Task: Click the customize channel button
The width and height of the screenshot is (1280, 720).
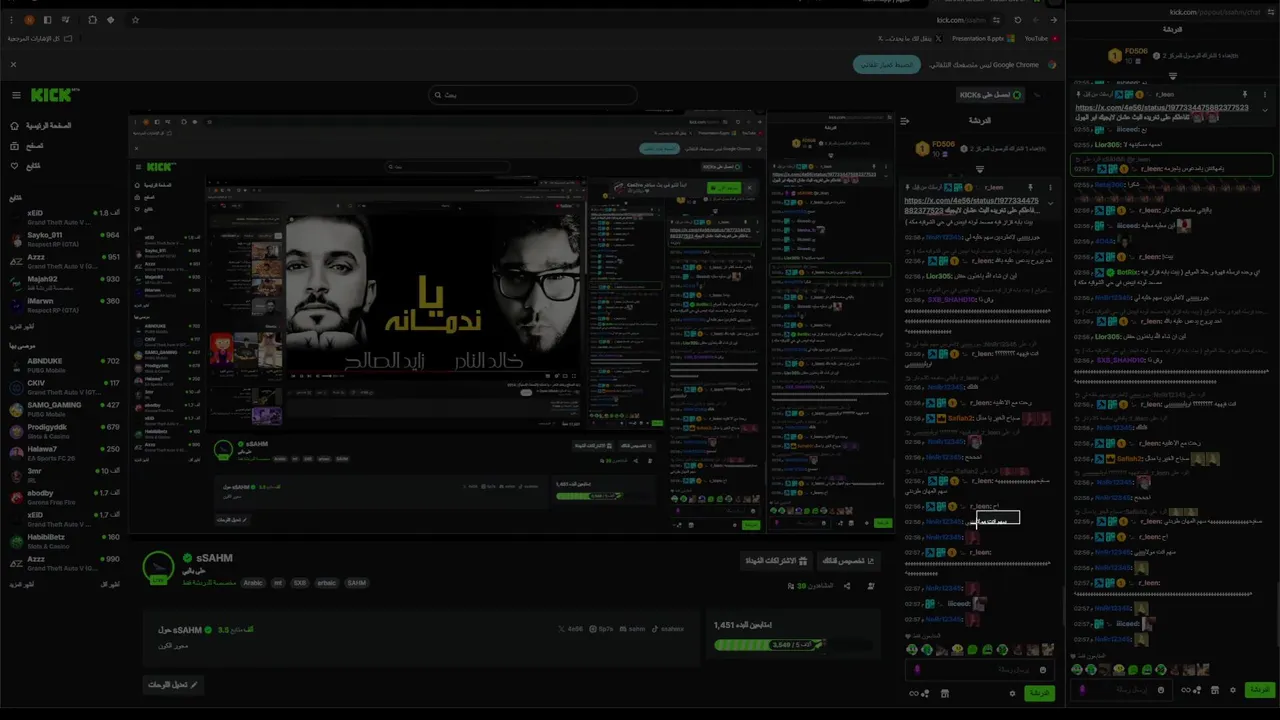Action: click(x=847, y=561)
